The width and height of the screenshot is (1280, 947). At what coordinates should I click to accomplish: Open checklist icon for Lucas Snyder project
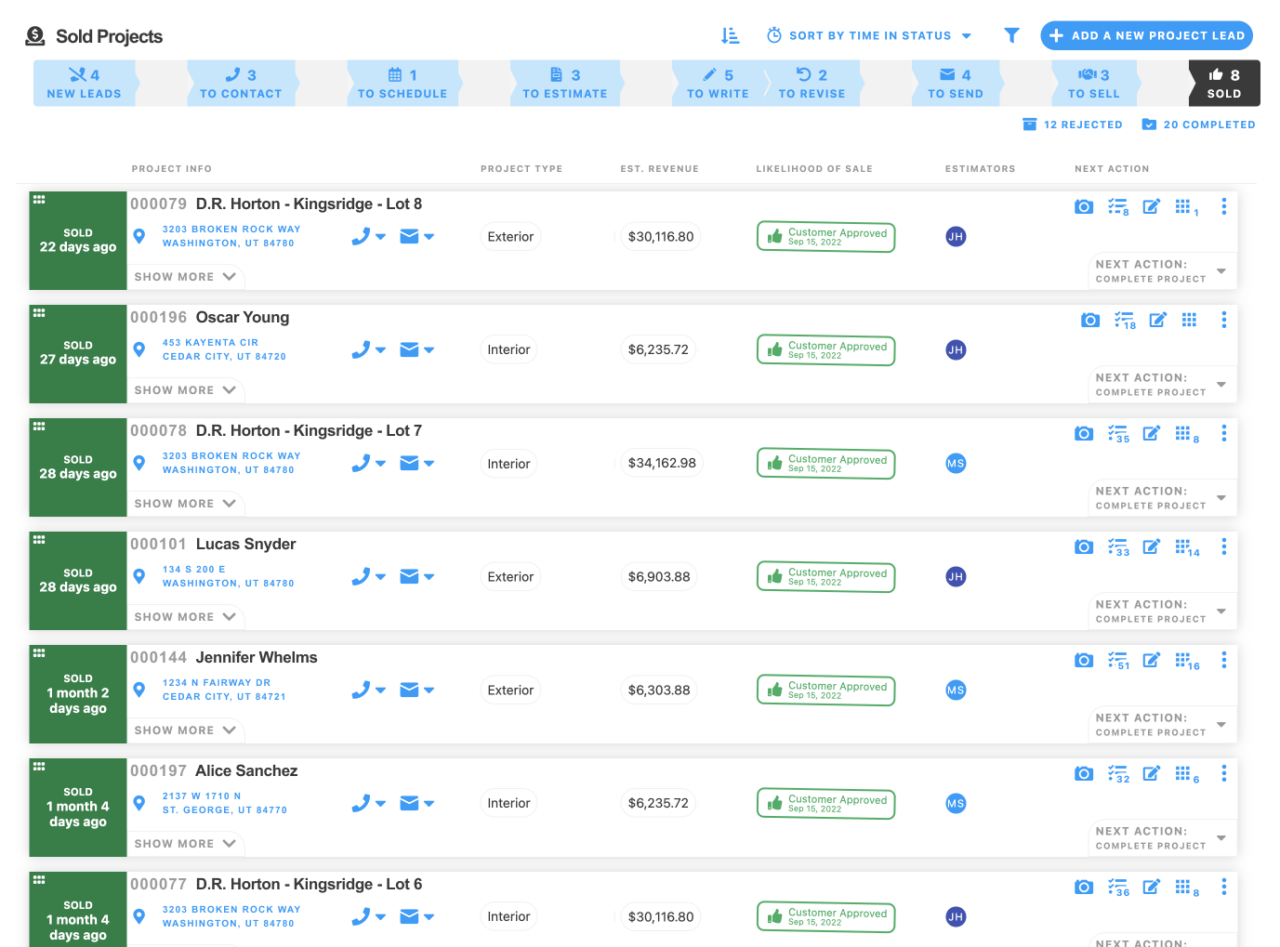pyautogui.click(x=1119, y=547)
